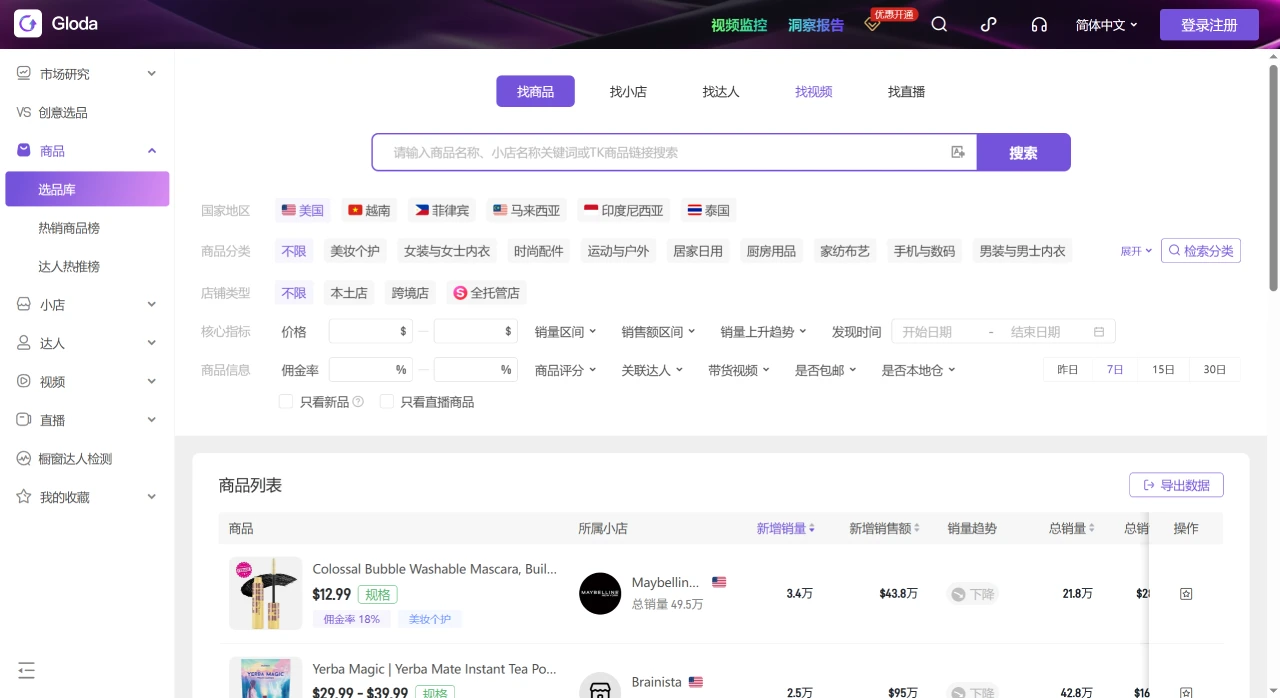Switch to the 找视频 tab
This screenshot has height=698, width=1280.
point(813,91)
